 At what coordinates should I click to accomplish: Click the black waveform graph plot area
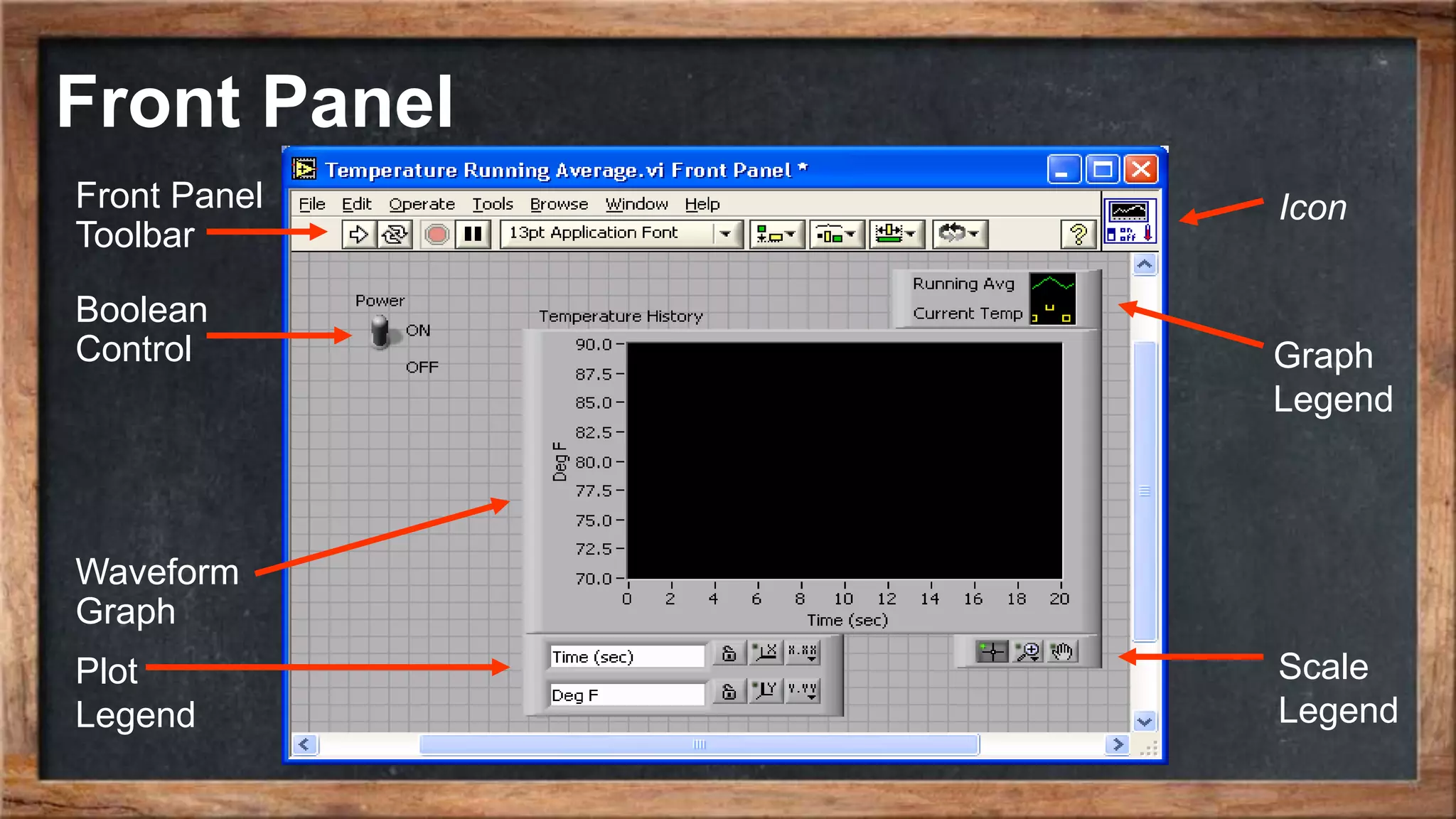click(x=845, y=461)
